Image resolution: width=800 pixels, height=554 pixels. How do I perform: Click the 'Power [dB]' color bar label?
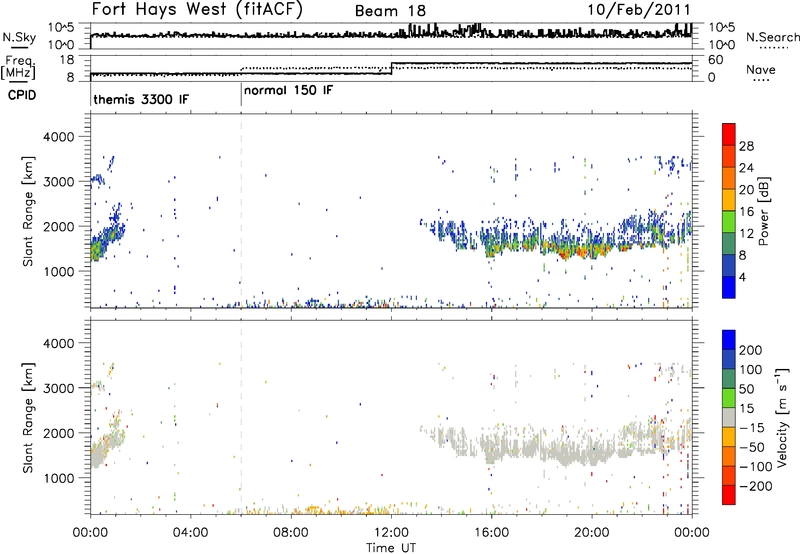[763, 211]
